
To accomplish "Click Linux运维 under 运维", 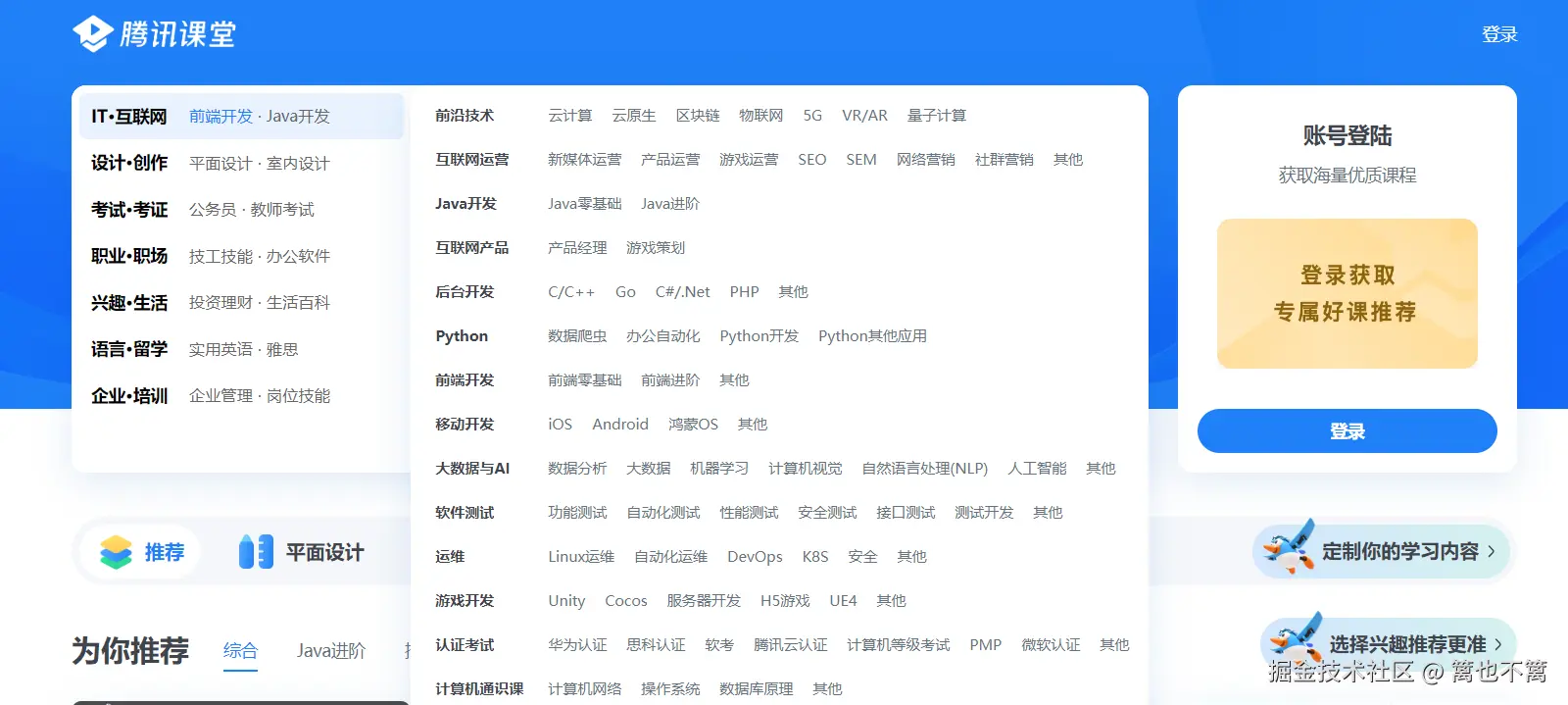I will tap(581, 557).
